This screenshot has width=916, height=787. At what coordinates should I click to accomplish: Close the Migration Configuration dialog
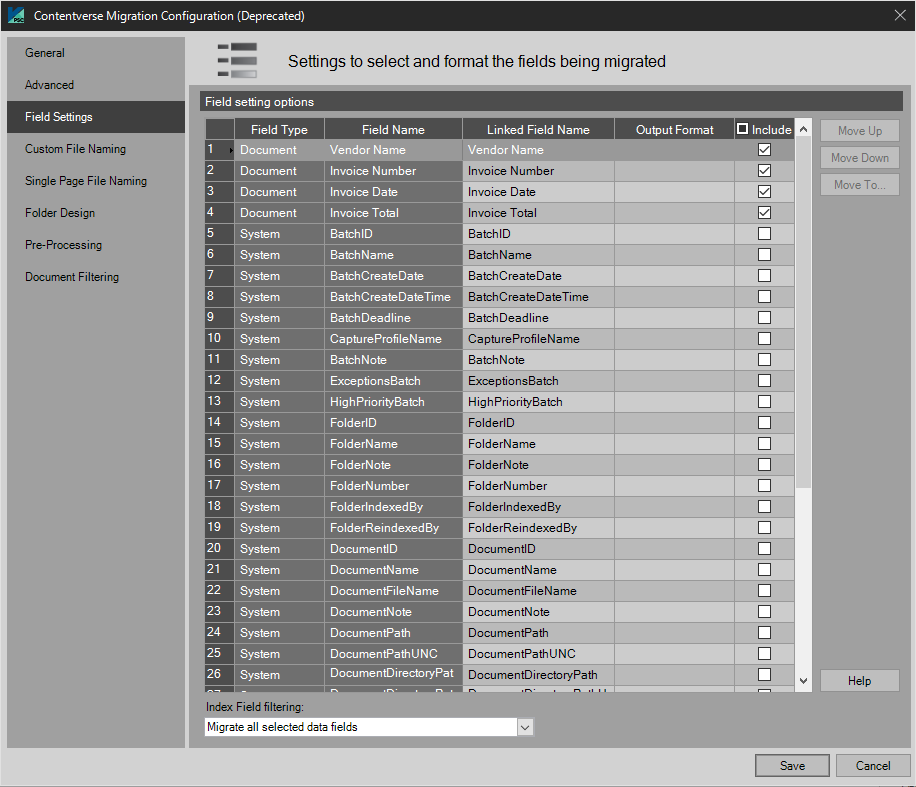900,15
